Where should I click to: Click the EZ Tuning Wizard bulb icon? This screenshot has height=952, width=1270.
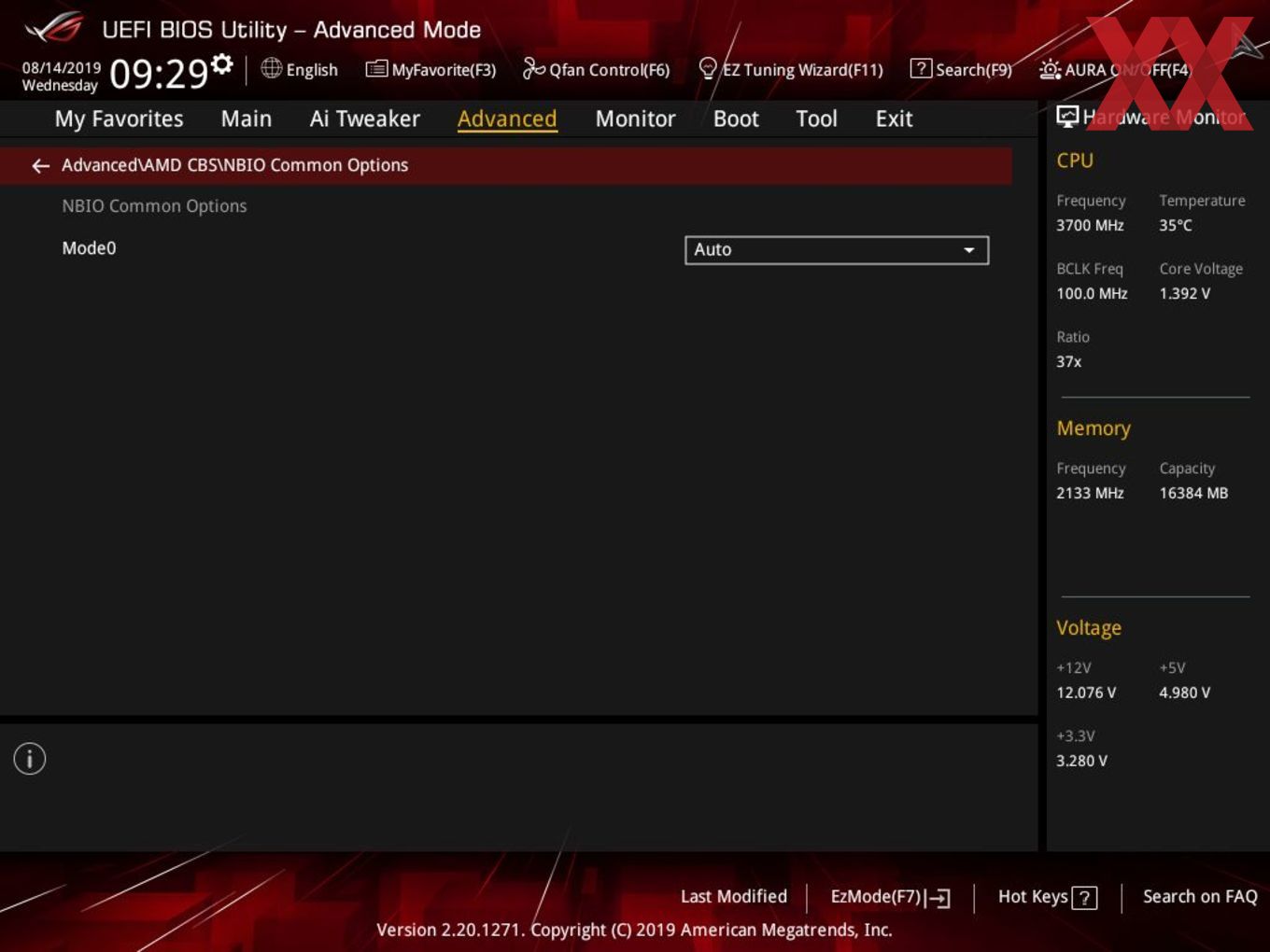[x=708, y=68]
